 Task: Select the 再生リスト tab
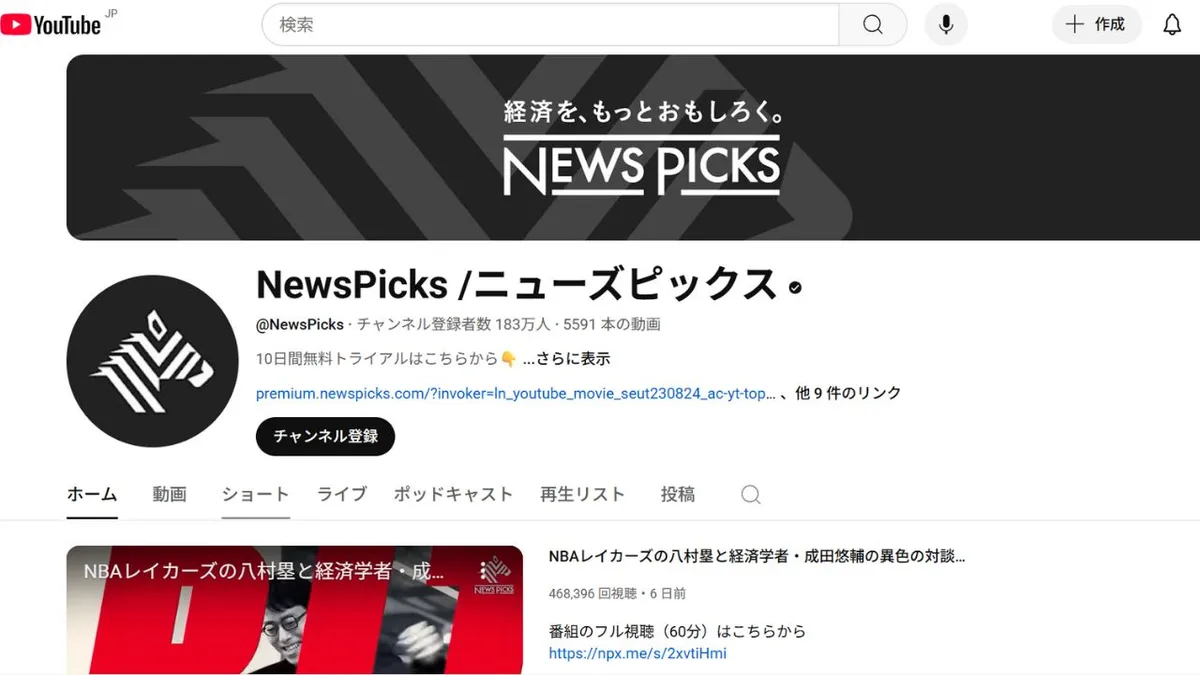583,494
